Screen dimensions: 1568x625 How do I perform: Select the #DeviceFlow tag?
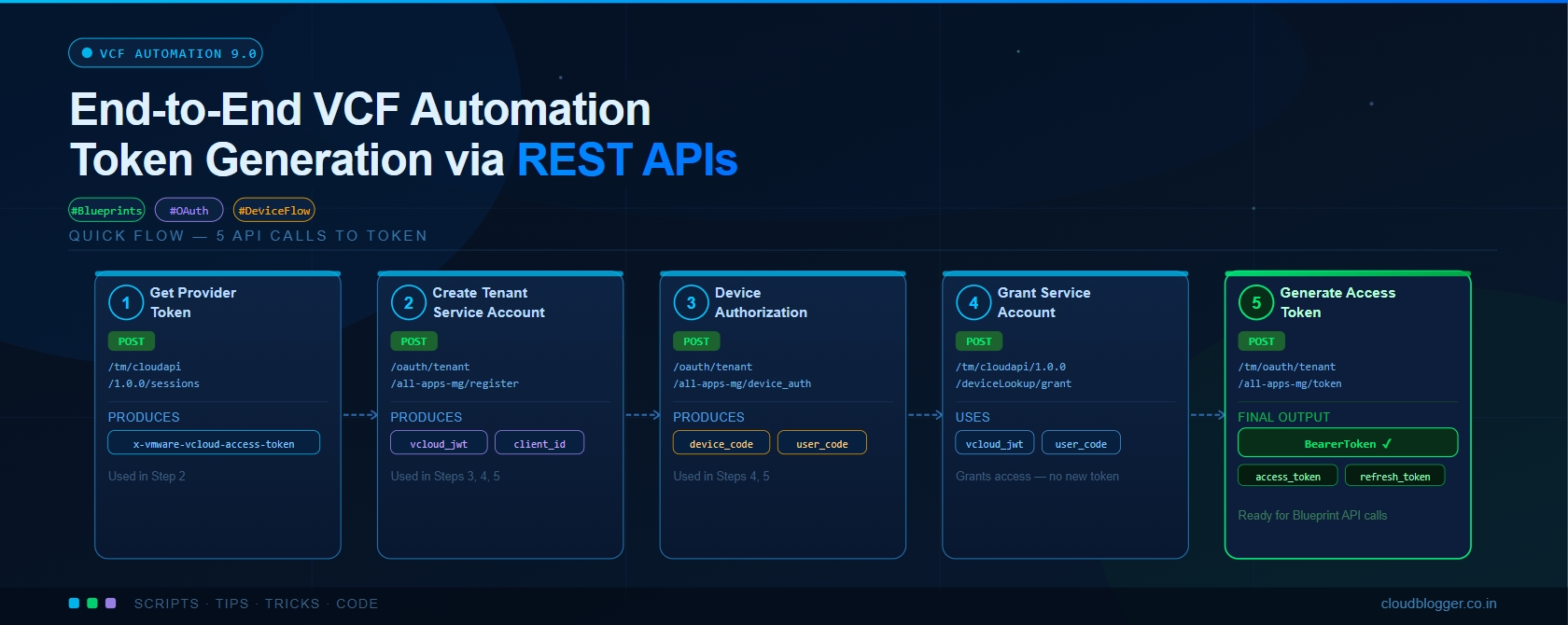[273, 210]
